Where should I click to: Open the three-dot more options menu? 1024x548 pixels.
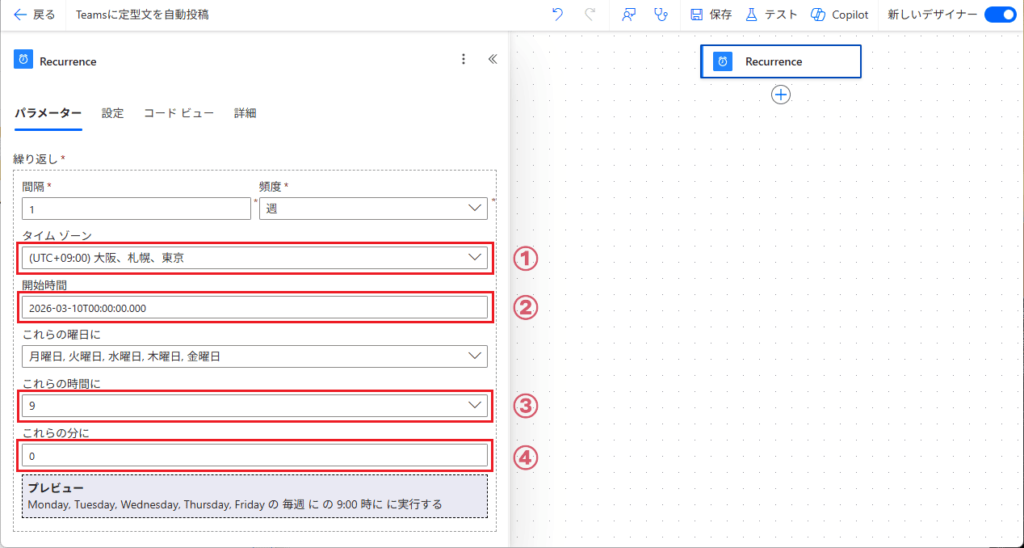pos(463,60)
